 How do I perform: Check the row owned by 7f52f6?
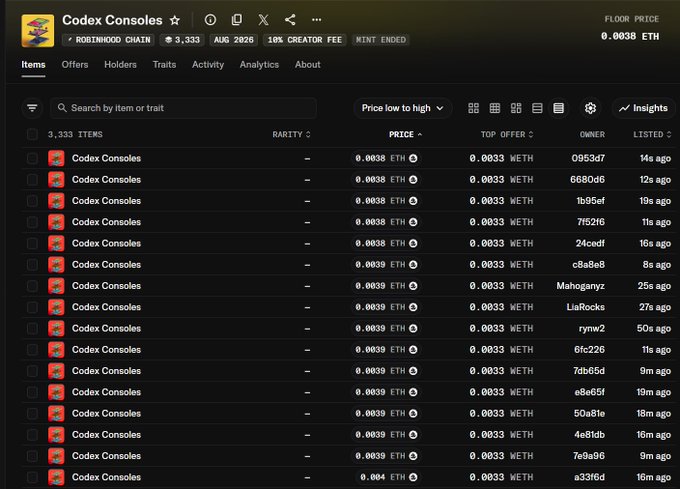32,222
